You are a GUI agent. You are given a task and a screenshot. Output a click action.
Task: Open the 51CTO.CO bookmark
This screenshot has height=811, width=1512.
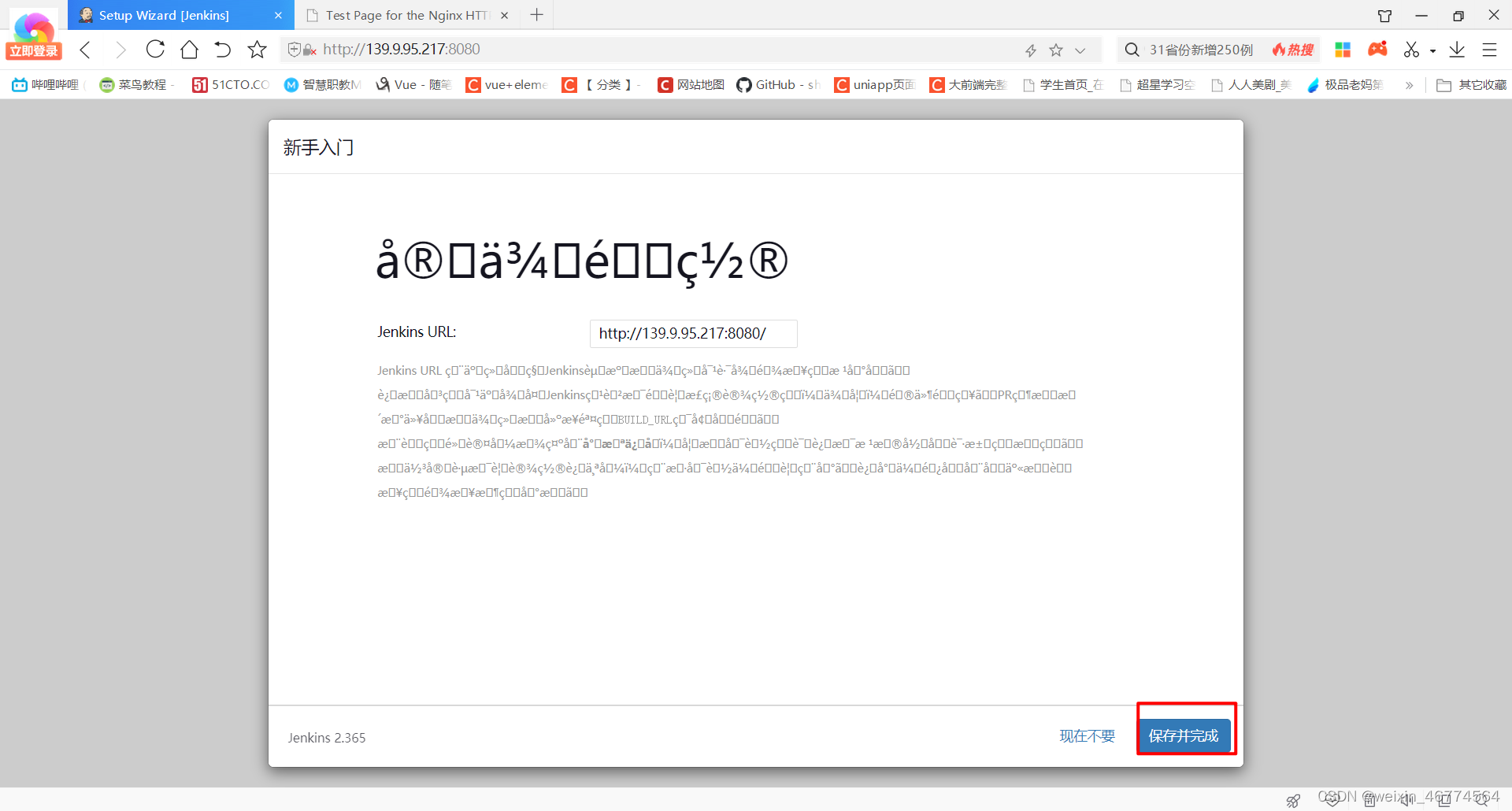pyautogui.click(x=231, y=84)
